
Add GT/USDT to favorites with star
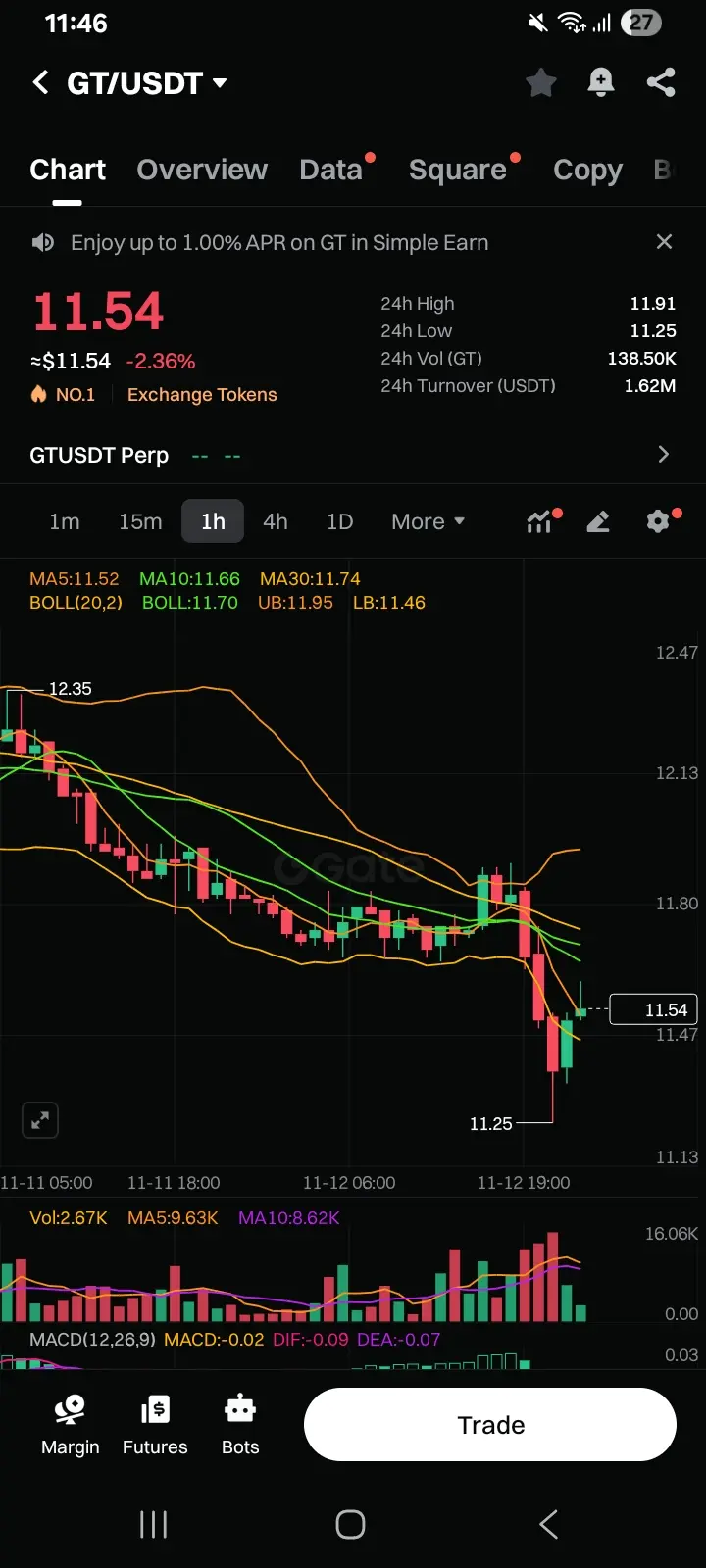[x=541, y=82]
